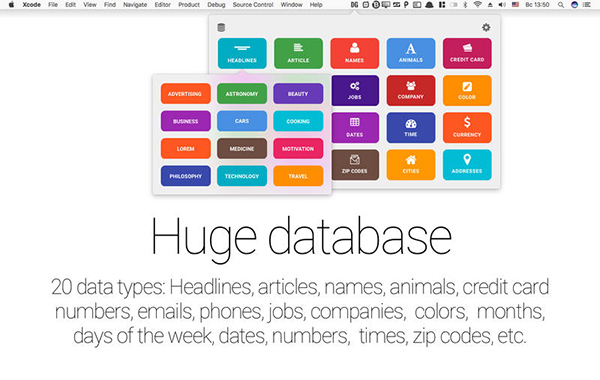The image size is (600, 380).
Task: Click the Wi-Fi status icon
Action: click(477, 5)
